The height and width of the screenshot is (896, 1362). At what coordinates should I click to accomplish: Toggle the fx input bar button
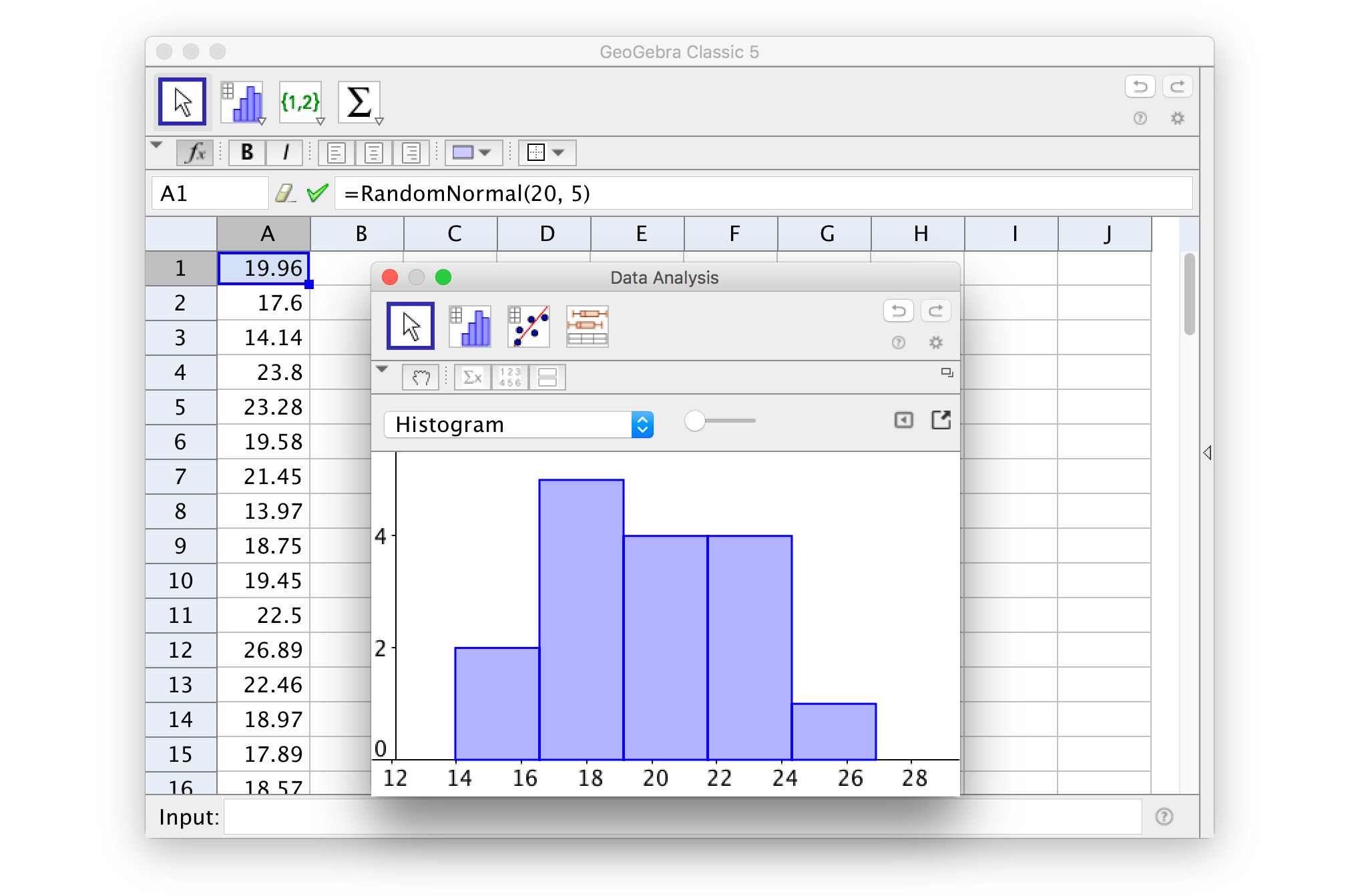[195, 153]
